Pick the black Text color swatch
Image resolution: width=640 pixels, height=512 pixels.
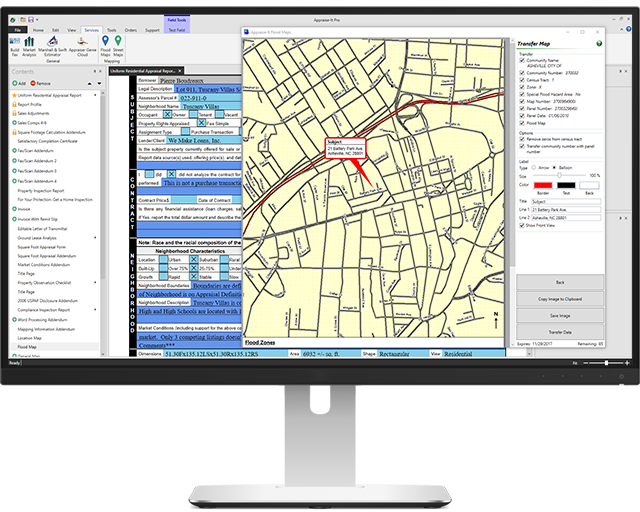click(x=566, y=185)
